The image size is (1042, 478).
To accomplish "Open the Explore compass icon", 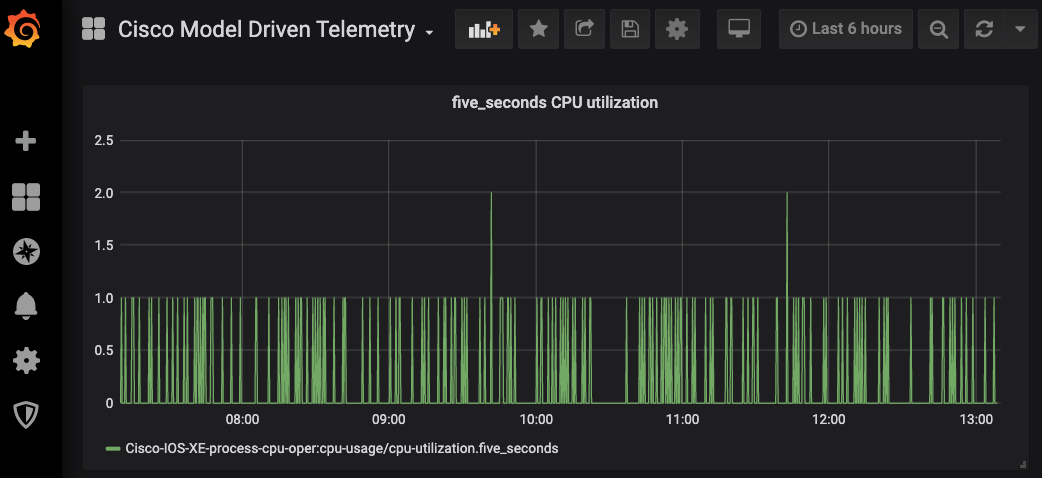I will [26, 251].
